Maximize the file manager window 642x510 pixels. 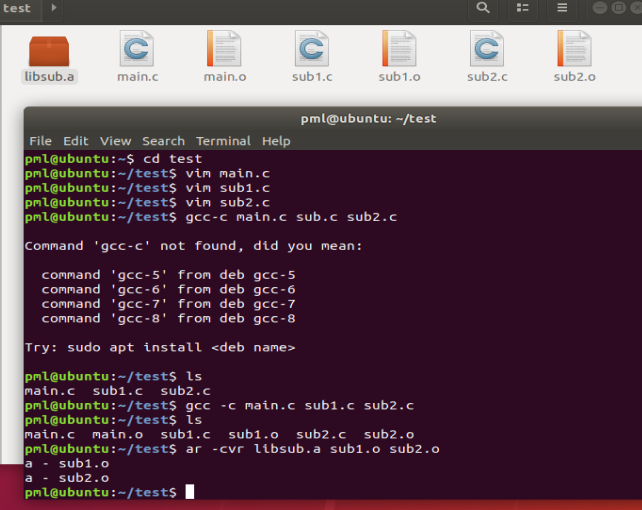coord(618,8)
